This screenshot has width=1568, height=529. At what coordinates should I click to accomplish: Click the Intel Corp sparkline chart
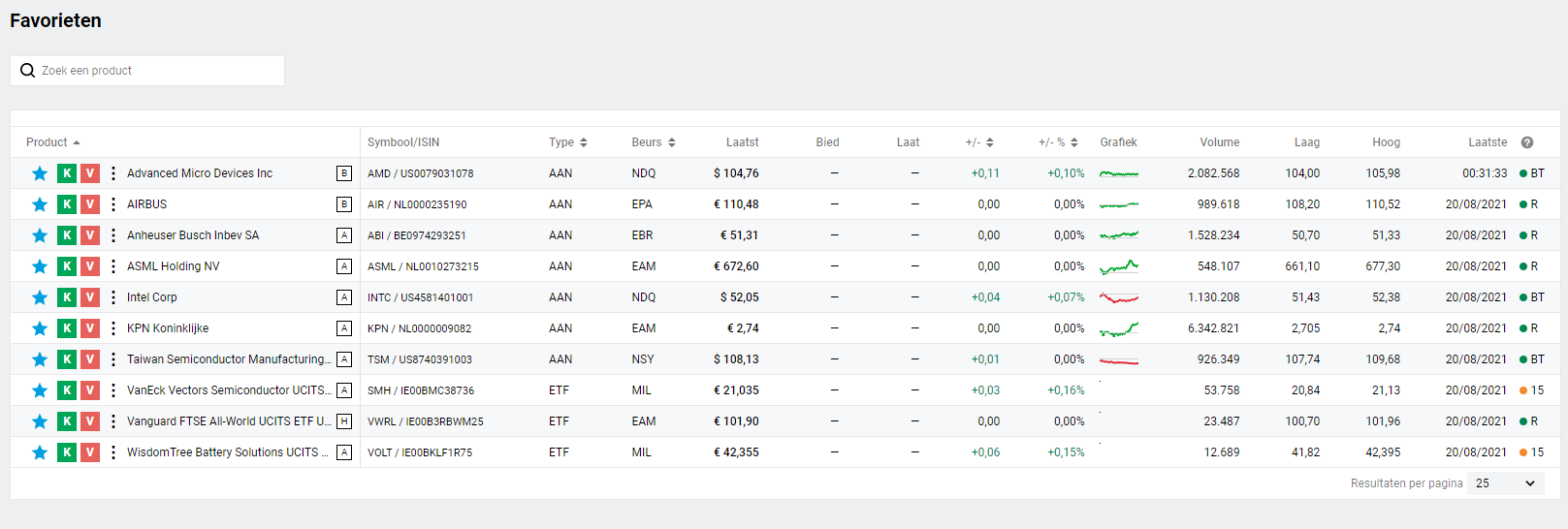click(1118, 297)
